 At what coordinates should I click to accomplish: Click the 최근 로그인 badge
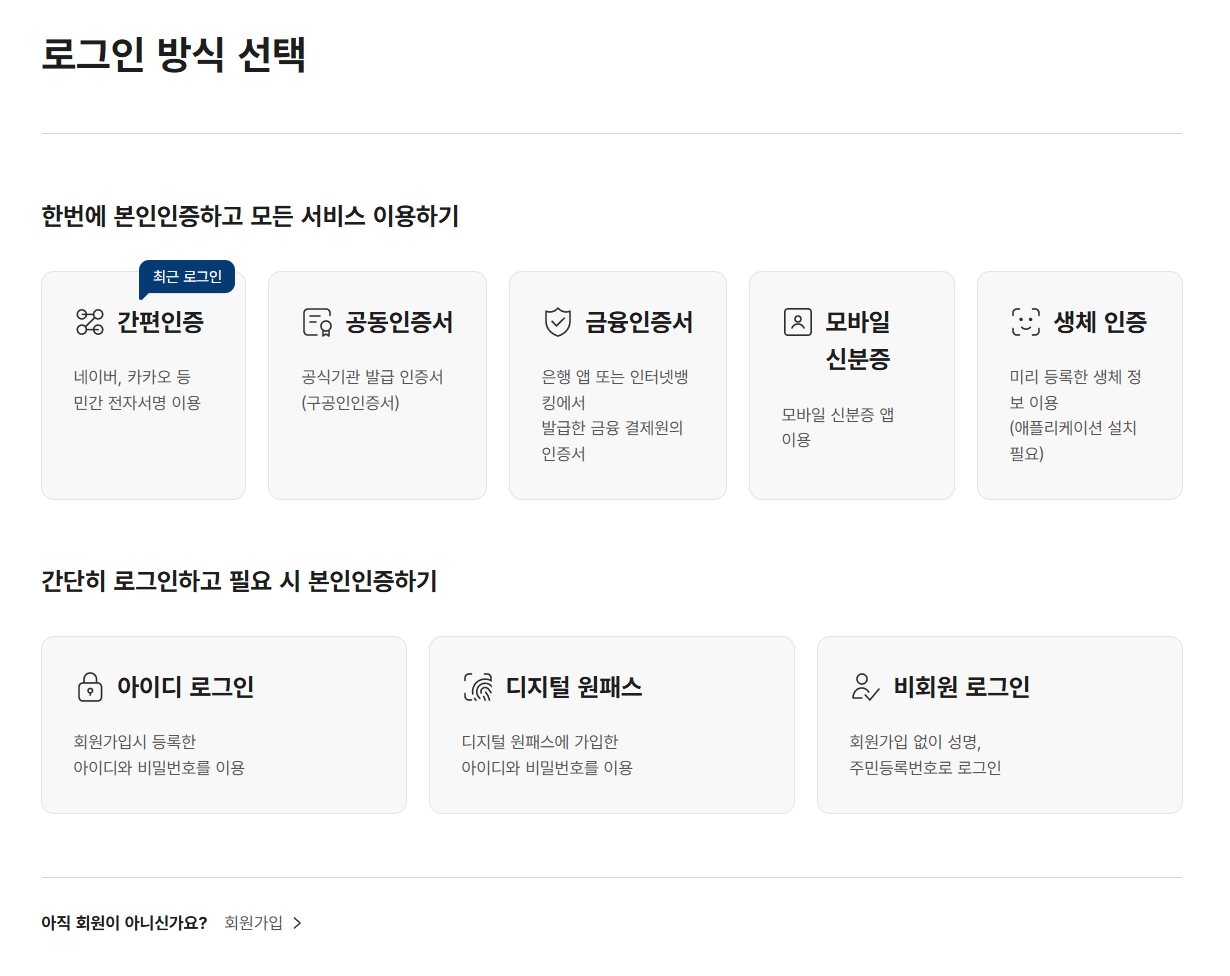[187, 277]
